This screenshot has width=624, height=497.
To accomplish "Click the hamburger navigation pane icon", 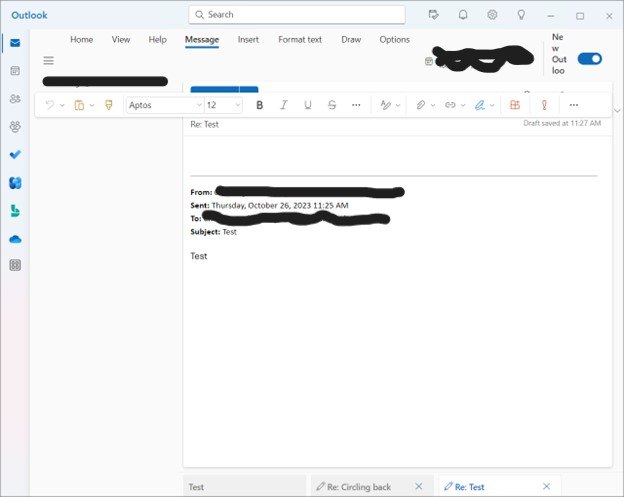I will 49,60.
